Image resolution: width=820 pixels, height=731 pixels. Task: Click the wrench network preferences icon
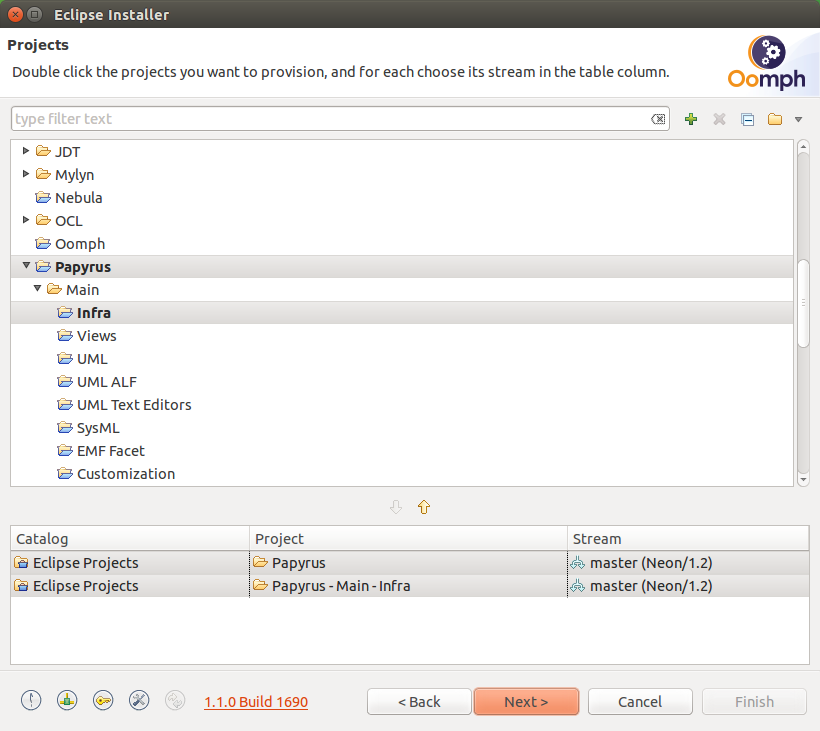(139, 701)
